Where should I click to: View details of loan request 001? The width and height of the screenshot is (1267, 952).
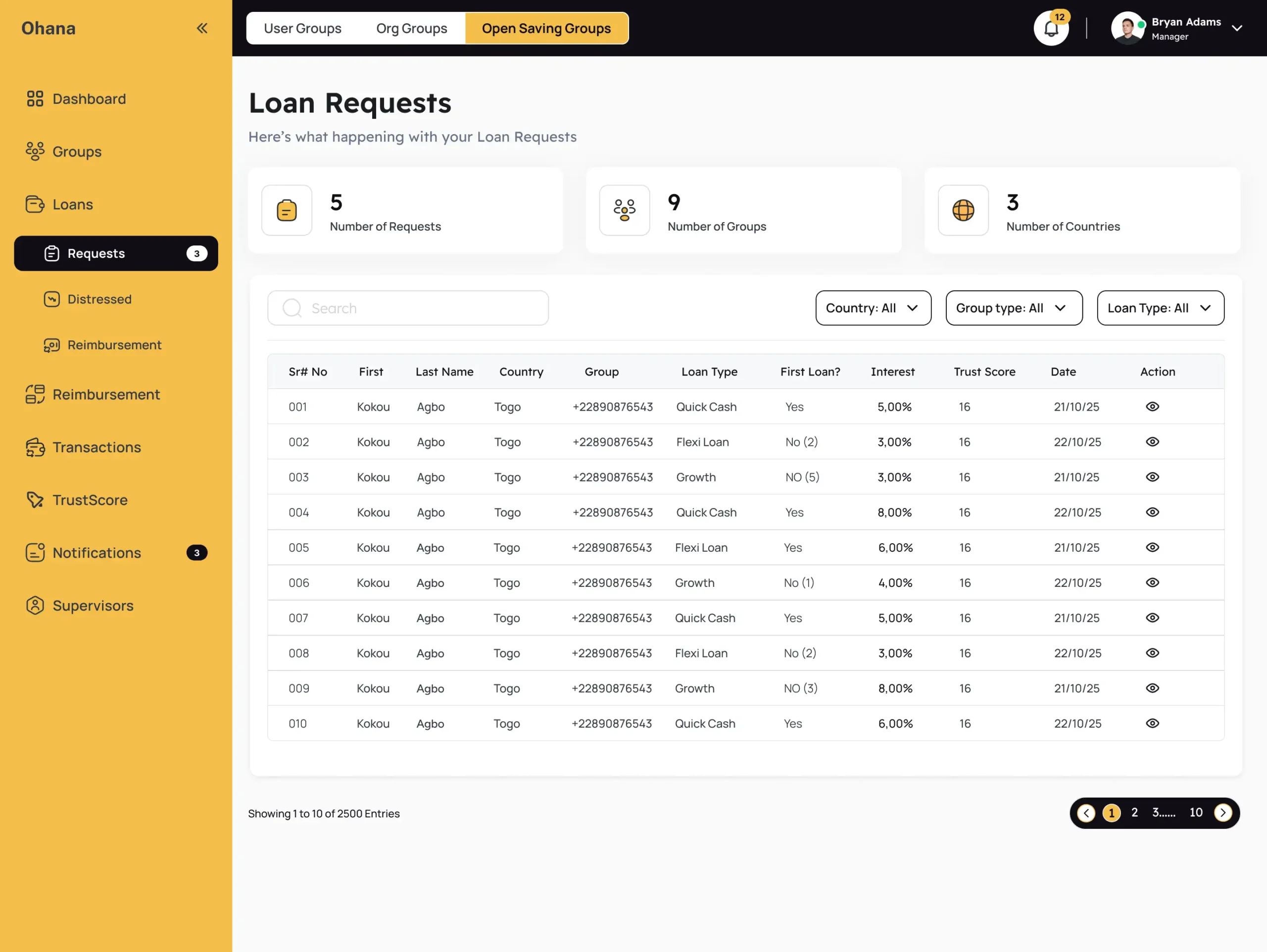click(1153, 407)
